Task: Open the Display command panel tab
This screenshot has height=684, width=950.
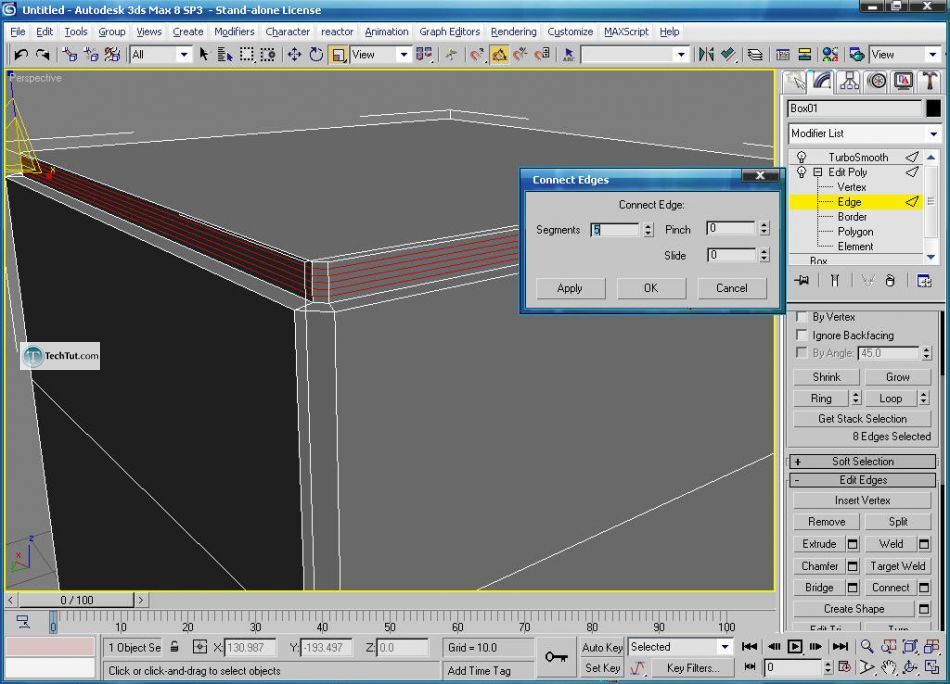Action: point(903,81)
